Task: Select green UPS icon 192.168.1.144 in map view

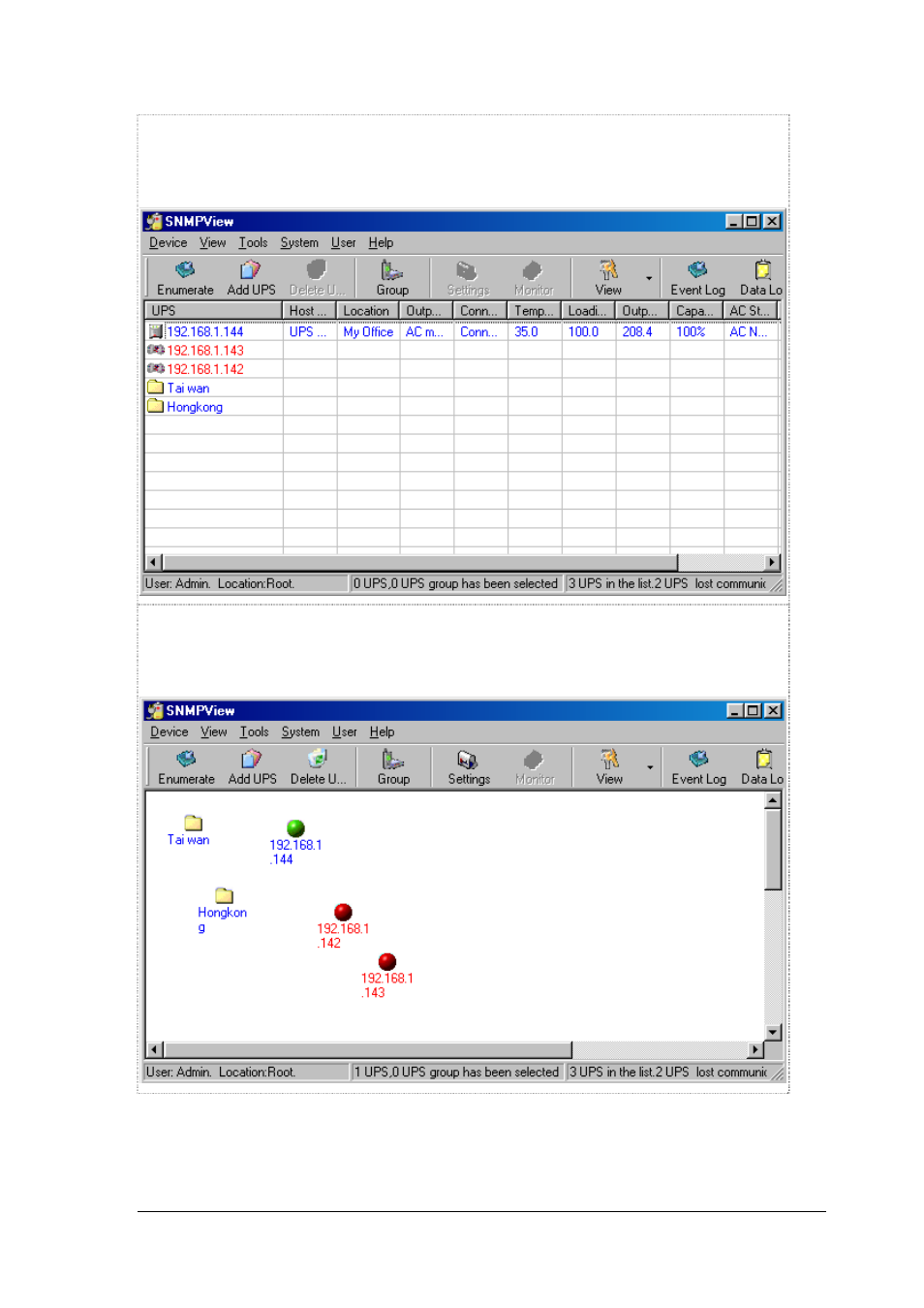Action: 295,828
